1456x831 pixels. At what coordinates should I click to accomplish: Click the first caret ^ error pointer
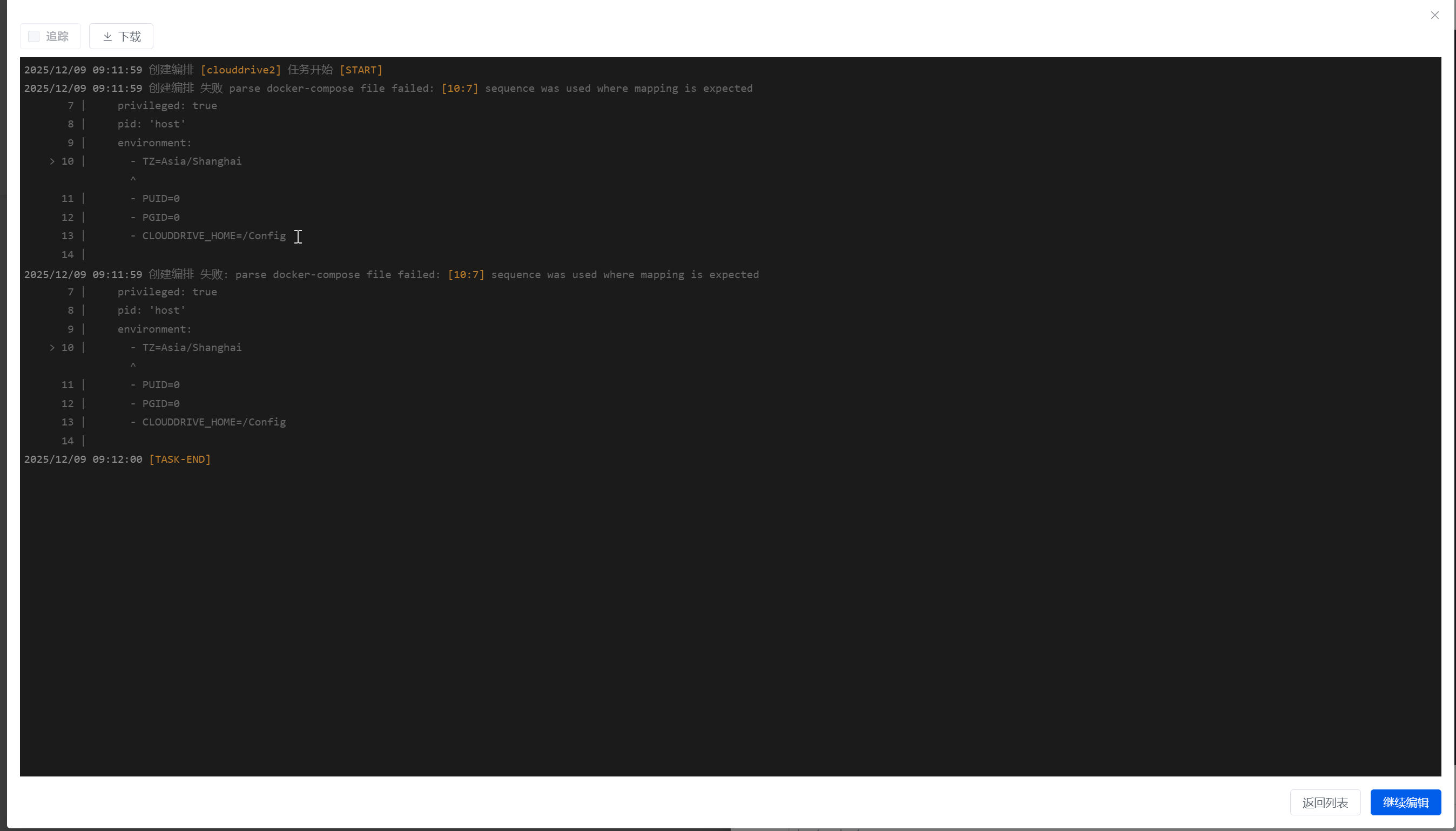[133, 179]
